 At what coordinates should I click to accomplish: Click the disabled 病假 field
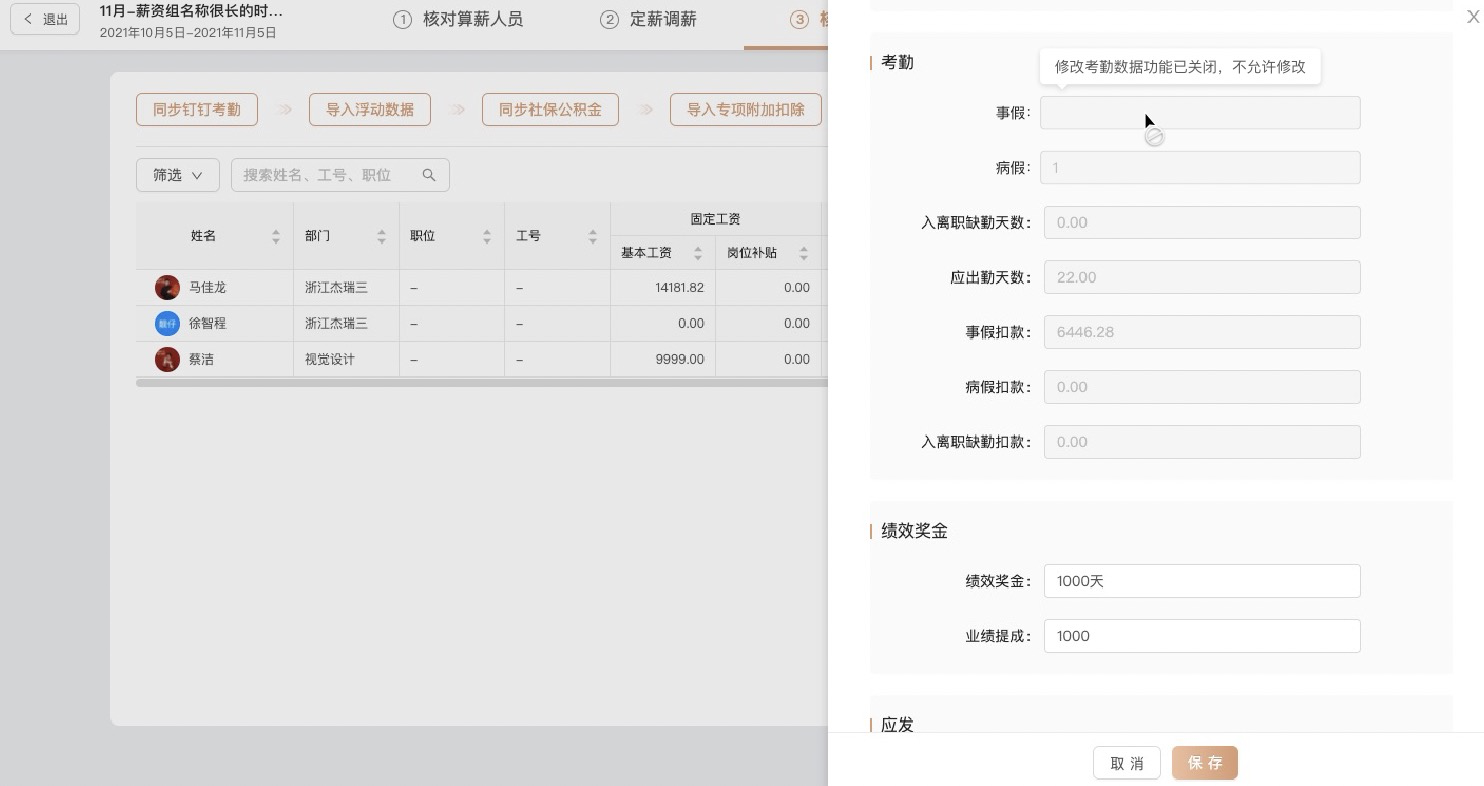tap(1200, 167)
